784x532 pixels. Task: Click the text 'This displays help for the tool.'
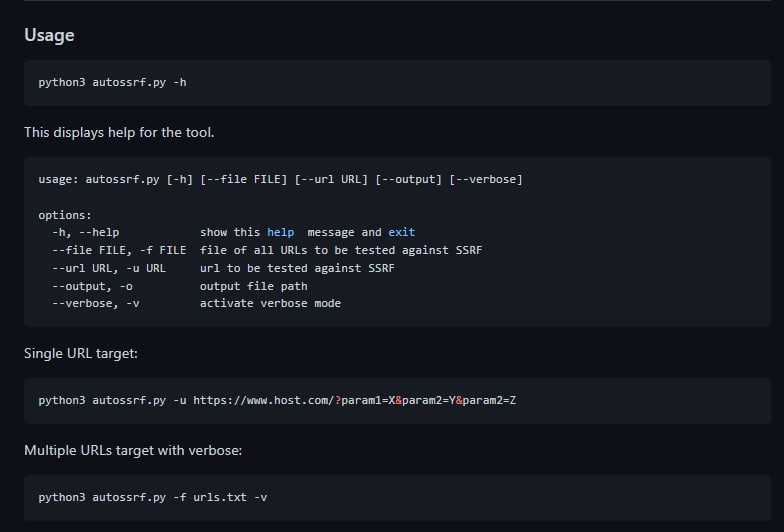click(119, 132)
